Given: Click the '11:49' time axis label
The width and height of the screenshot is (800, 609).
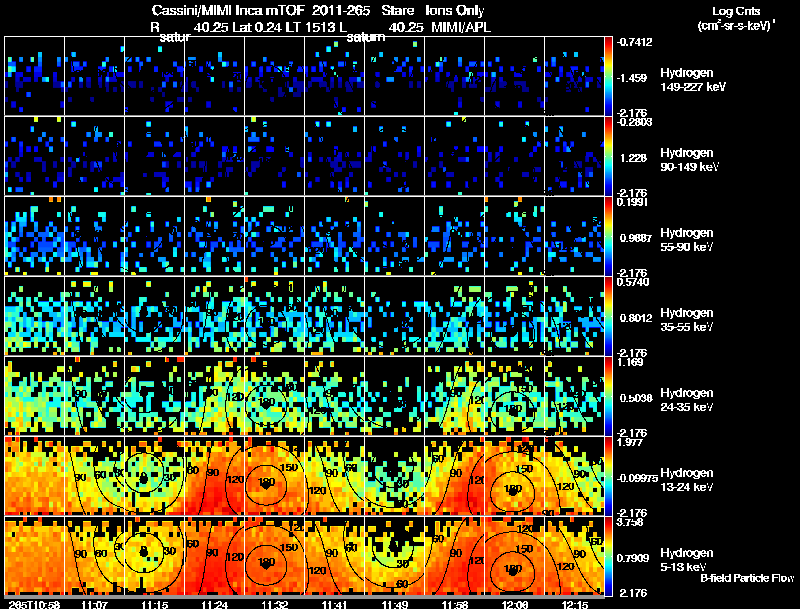Looking at the screenshot, I should [x=394, y=604].
